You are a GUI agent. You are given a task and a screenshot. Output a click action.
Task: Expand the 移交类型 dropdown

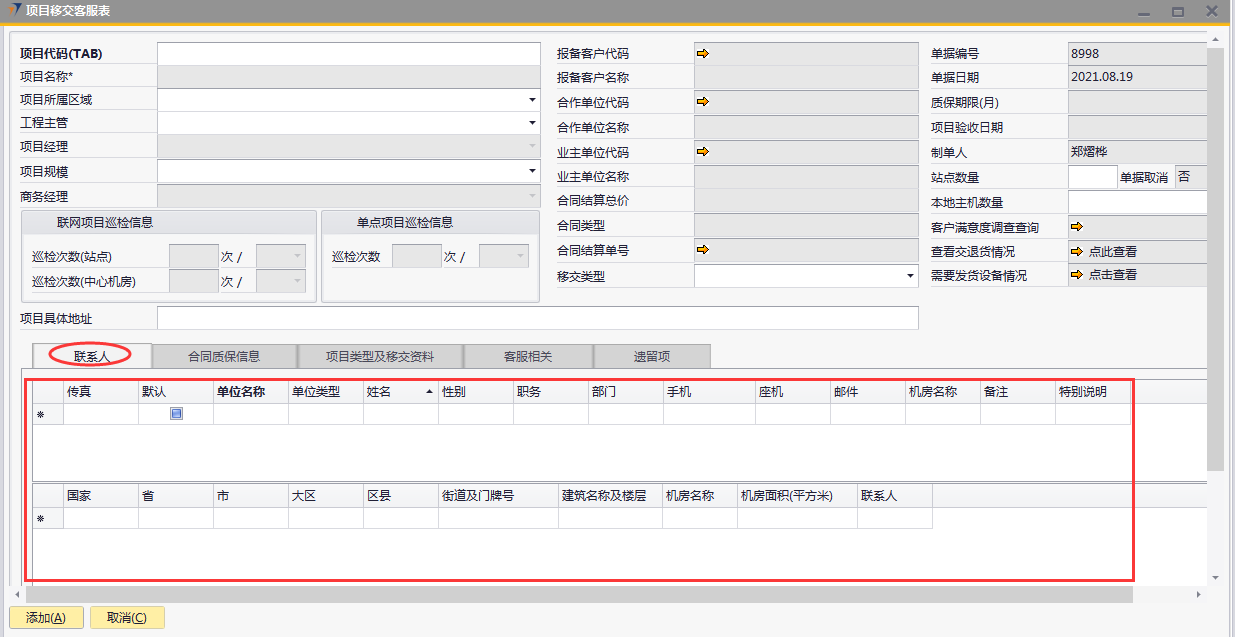click(910, 276)
